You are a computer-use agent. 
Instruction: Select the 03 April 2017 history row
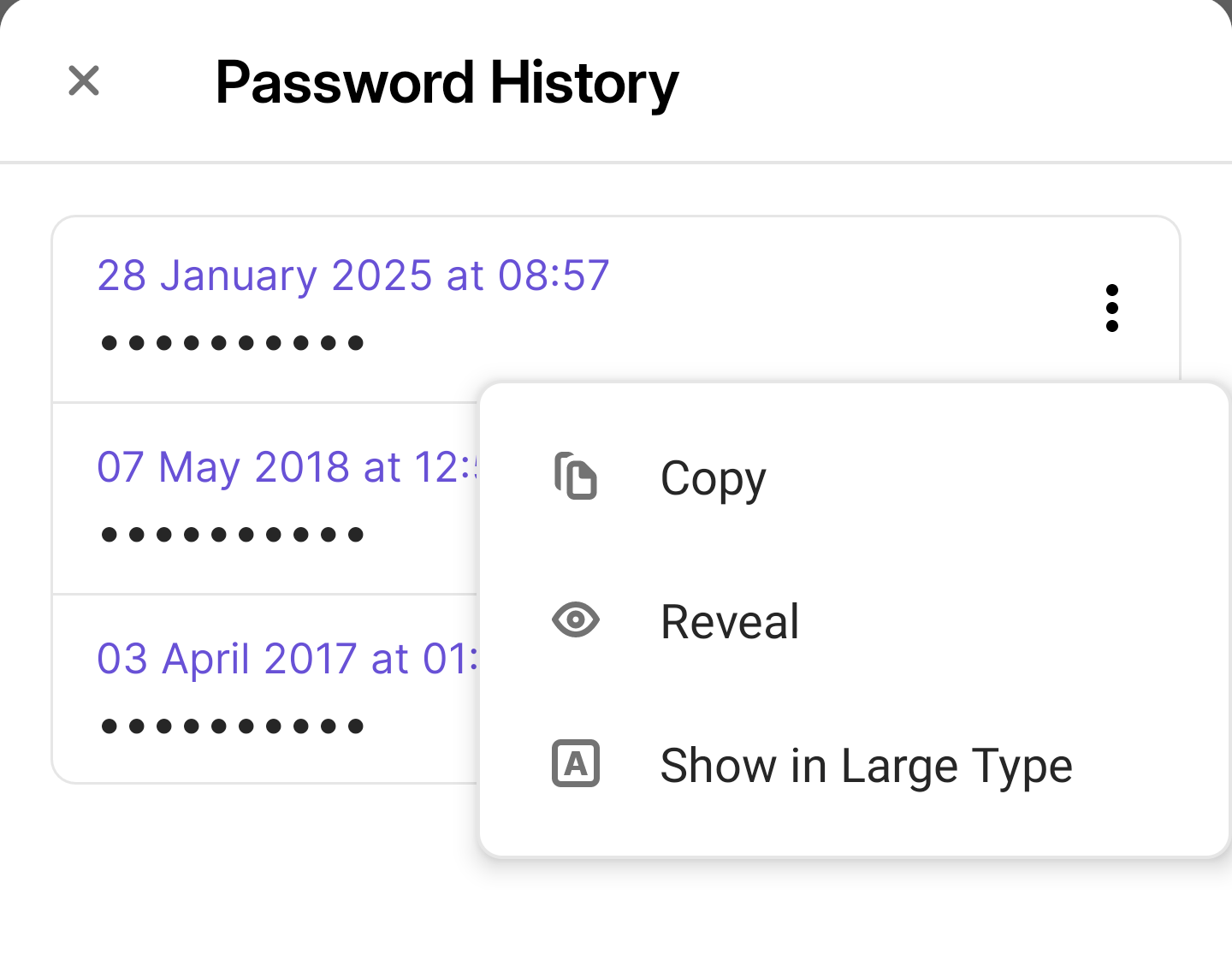(282, 658)
